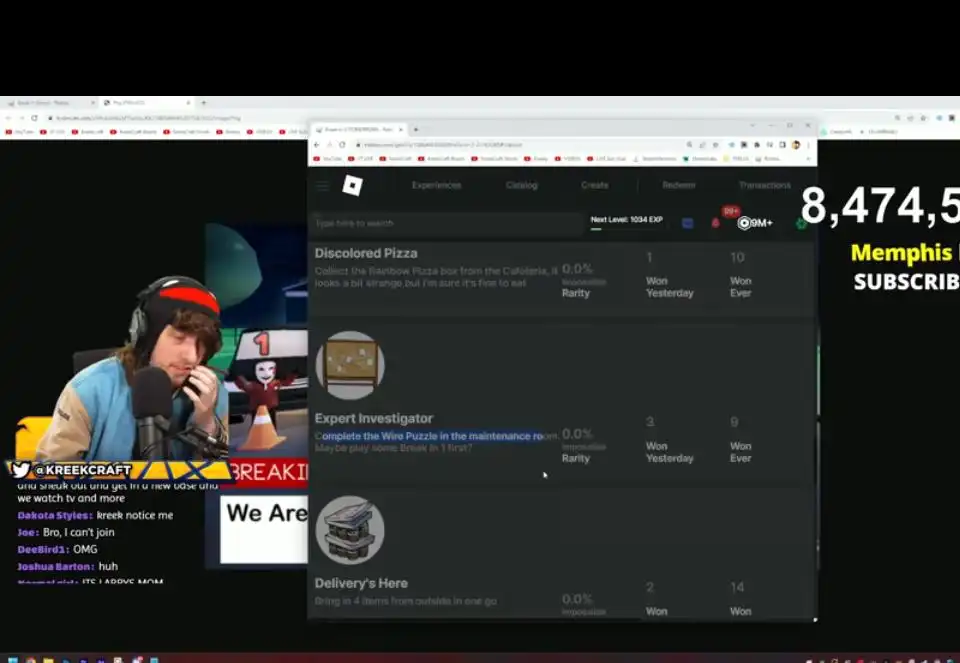Click the Discolored Pizza badge title
The width and height of the screenshot is (960, 663).
[x=366, y=253]
